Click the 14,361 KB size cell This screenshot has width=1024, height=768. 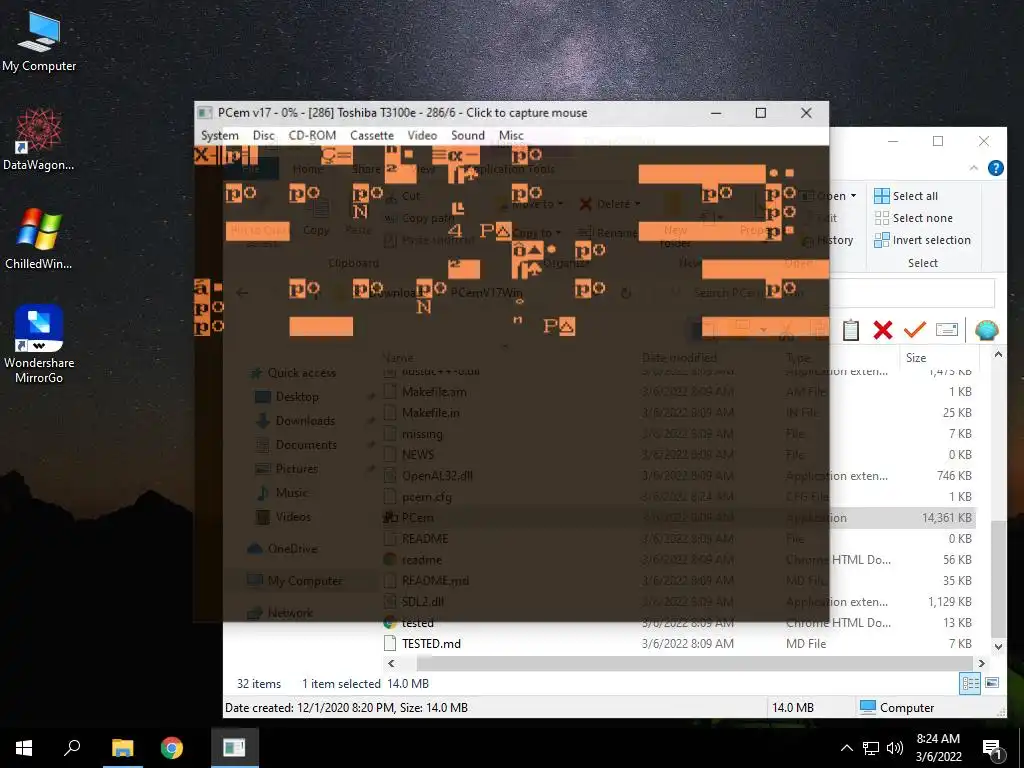[946, 518]
